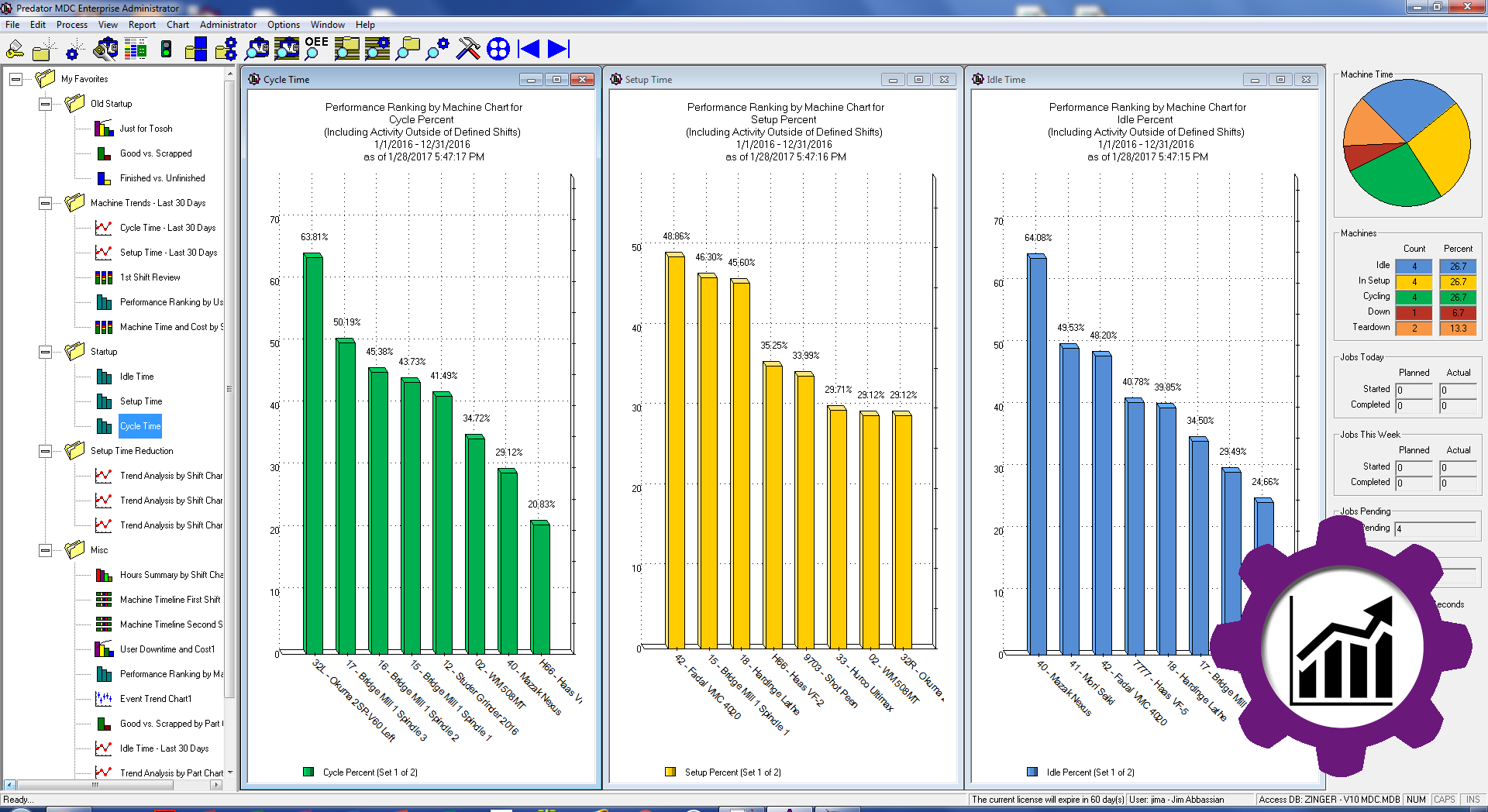Open the Chart menu

click(177, 24)
